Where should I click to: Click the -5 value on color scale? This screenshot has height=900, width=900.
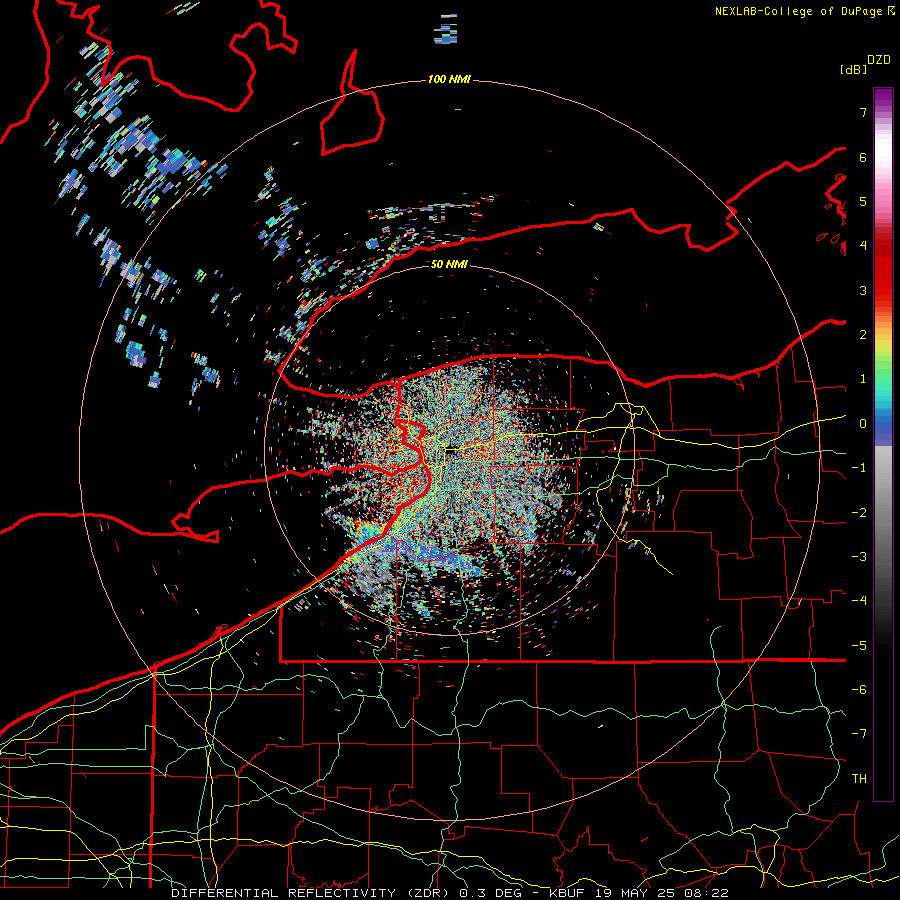[x=859, y=646]
